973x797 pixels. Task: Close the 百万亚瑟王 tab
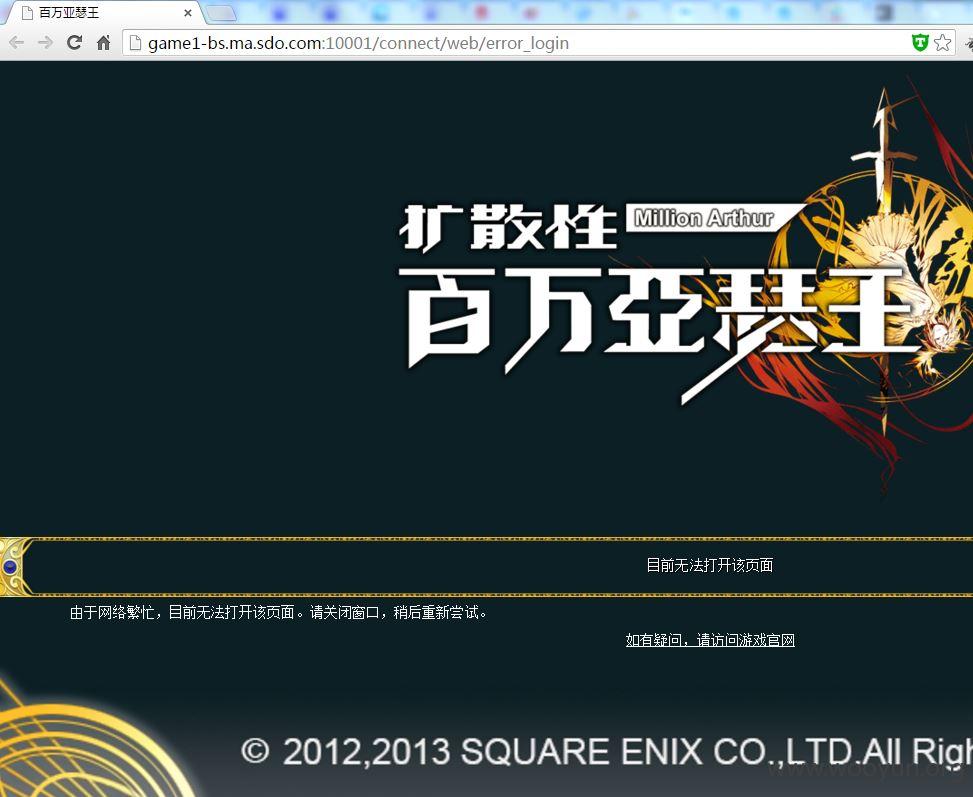[188, 13]
